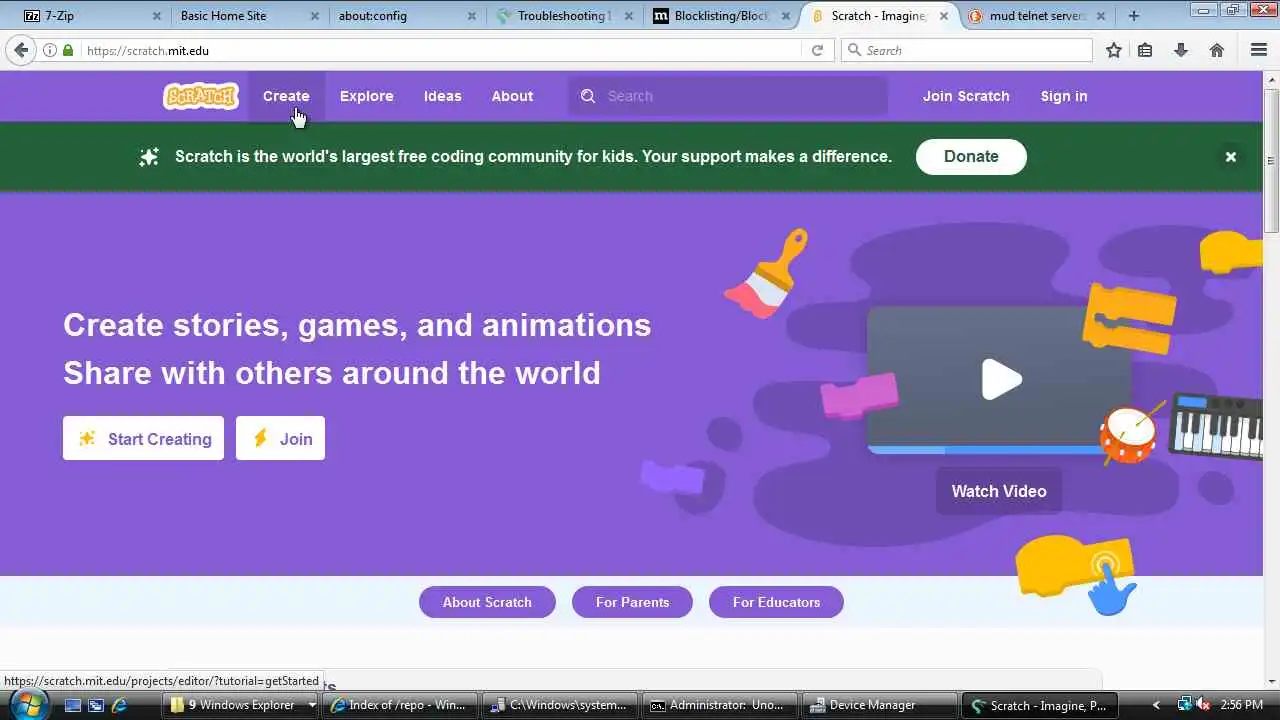Screen dimensions: 1280x720
Task: Click the Start Creating button
Action: pos(143,438)
